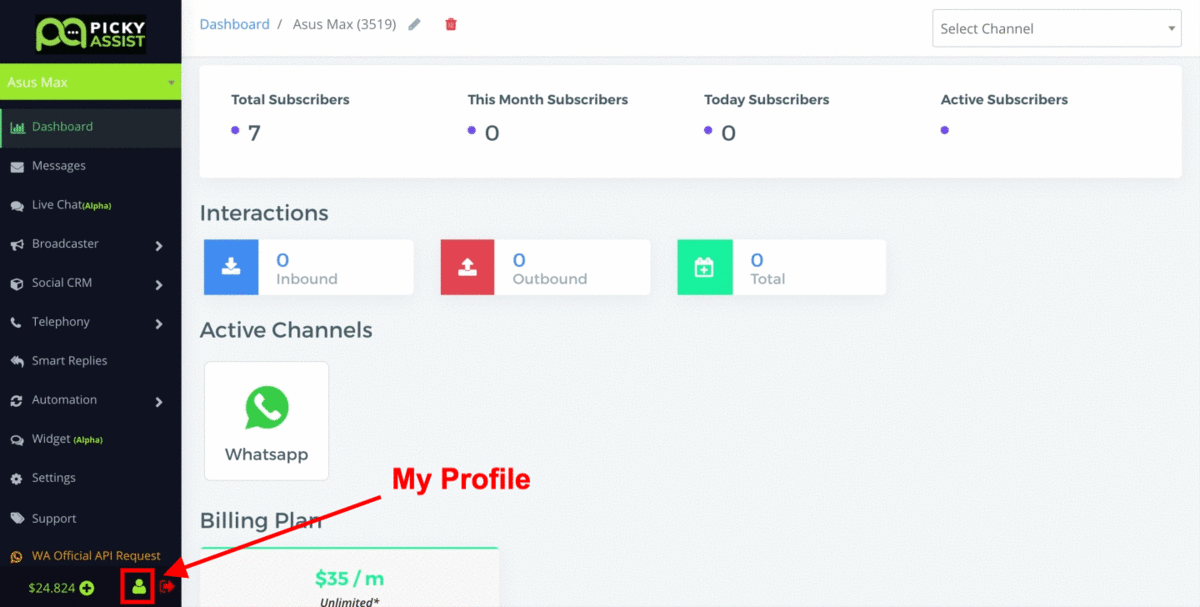The width and height of the screenshot is (1200, 607).
Task: Click the pencil edit icon beside Asus Max
Action: (415, 24)
